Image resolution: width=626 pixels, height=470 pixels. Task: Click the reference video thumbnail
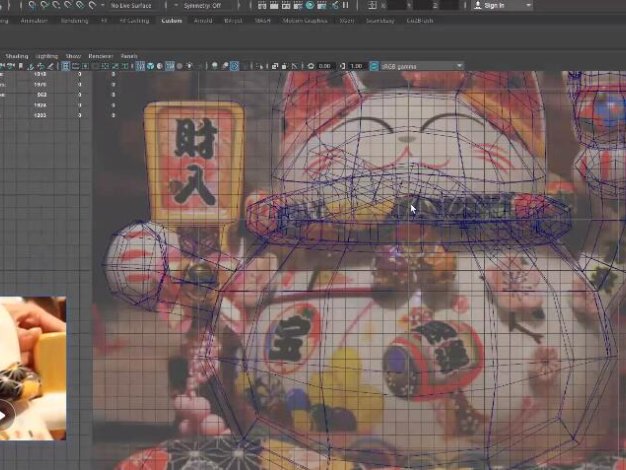pos(33,368)
